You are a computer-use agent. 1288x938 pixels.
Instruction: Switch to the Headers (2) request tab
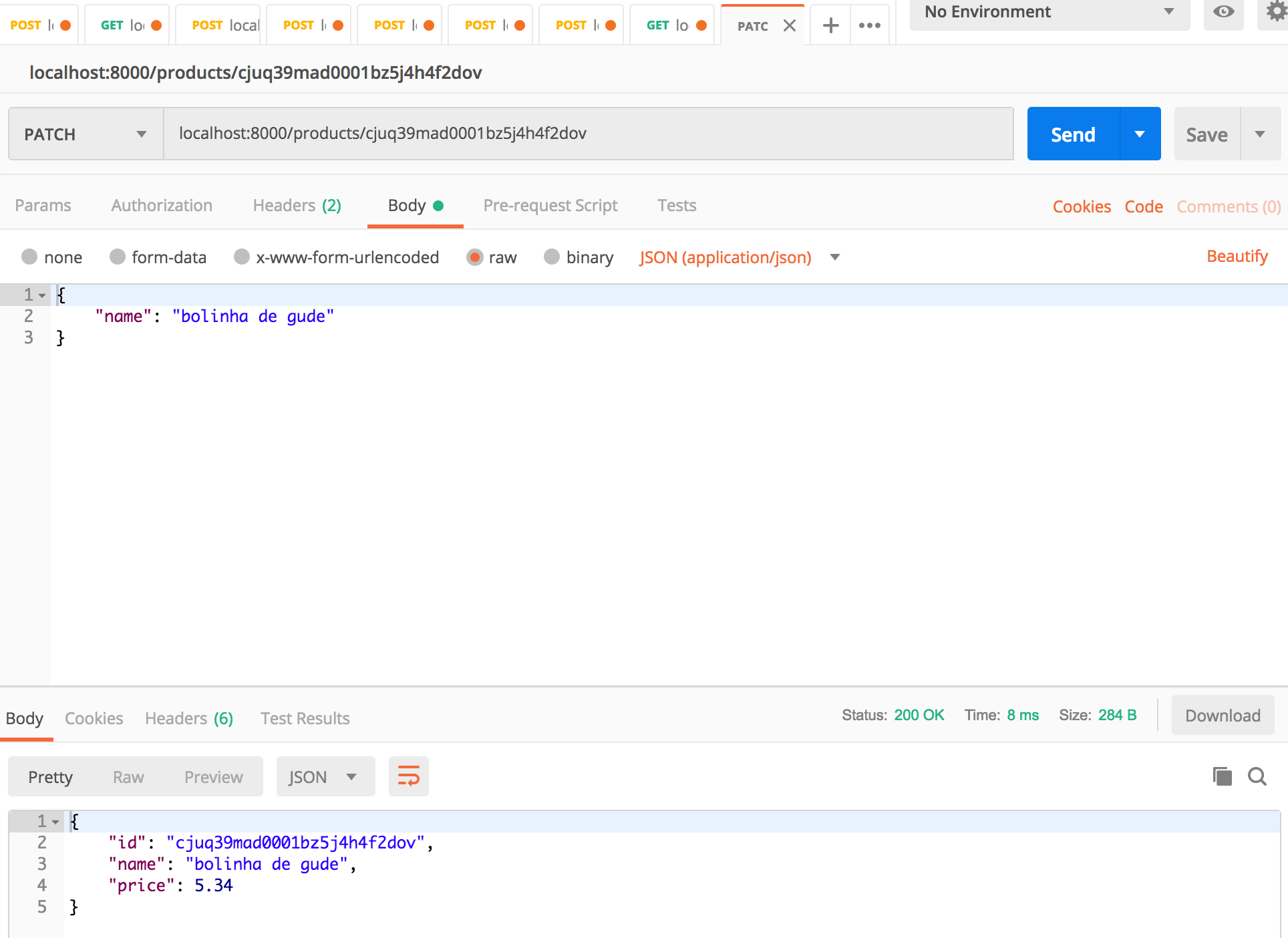point(297,206)
